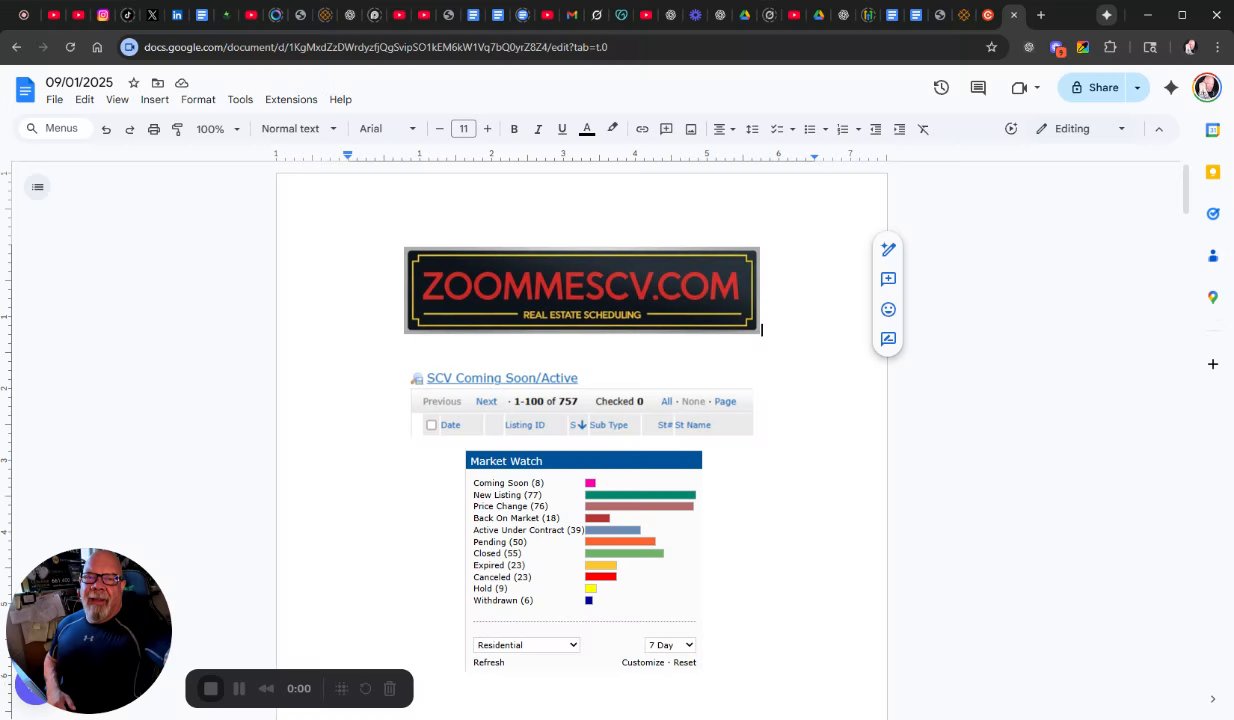Reload the page in browser

tap(70, 47)
